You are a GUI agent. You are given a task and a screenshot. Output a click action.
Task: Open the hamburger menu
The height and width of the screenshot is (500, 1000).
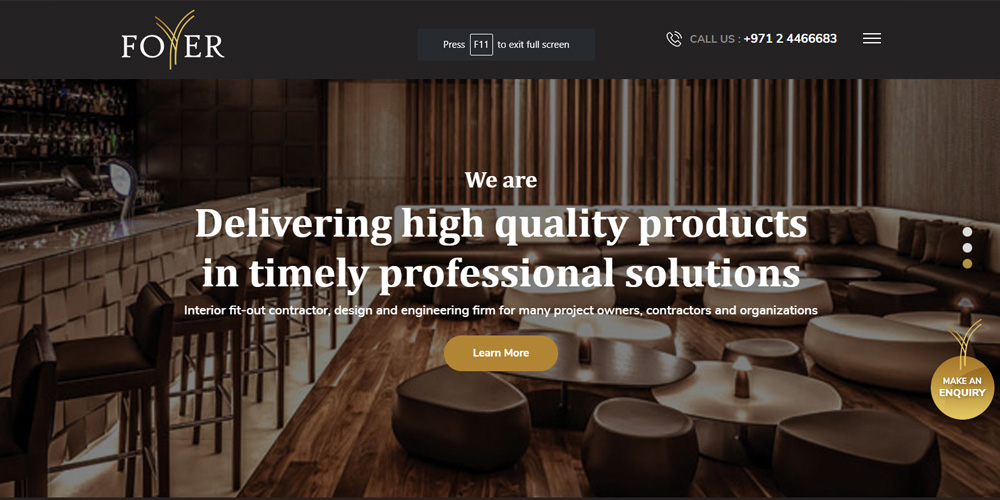click(x=872, y=39)
